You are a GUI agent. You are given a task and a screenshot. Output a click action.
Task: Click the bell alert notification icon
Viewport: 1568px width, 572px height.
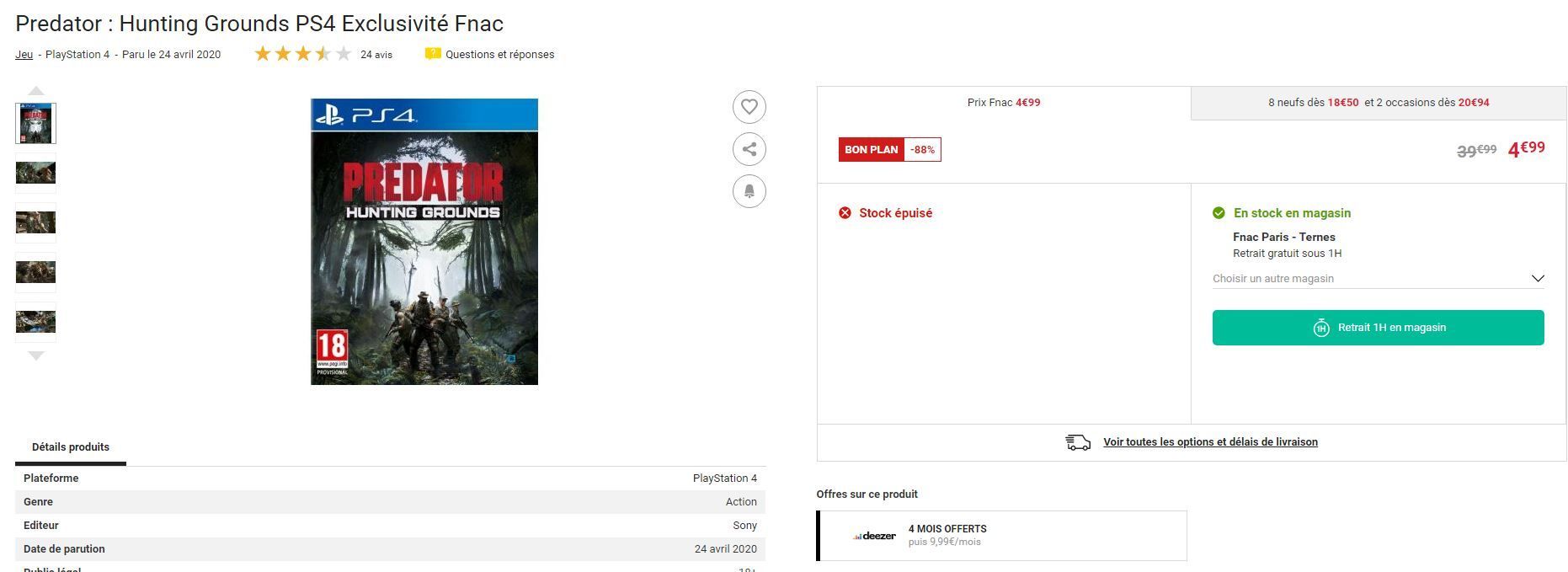pyautogui.click(x=749, y=191)
